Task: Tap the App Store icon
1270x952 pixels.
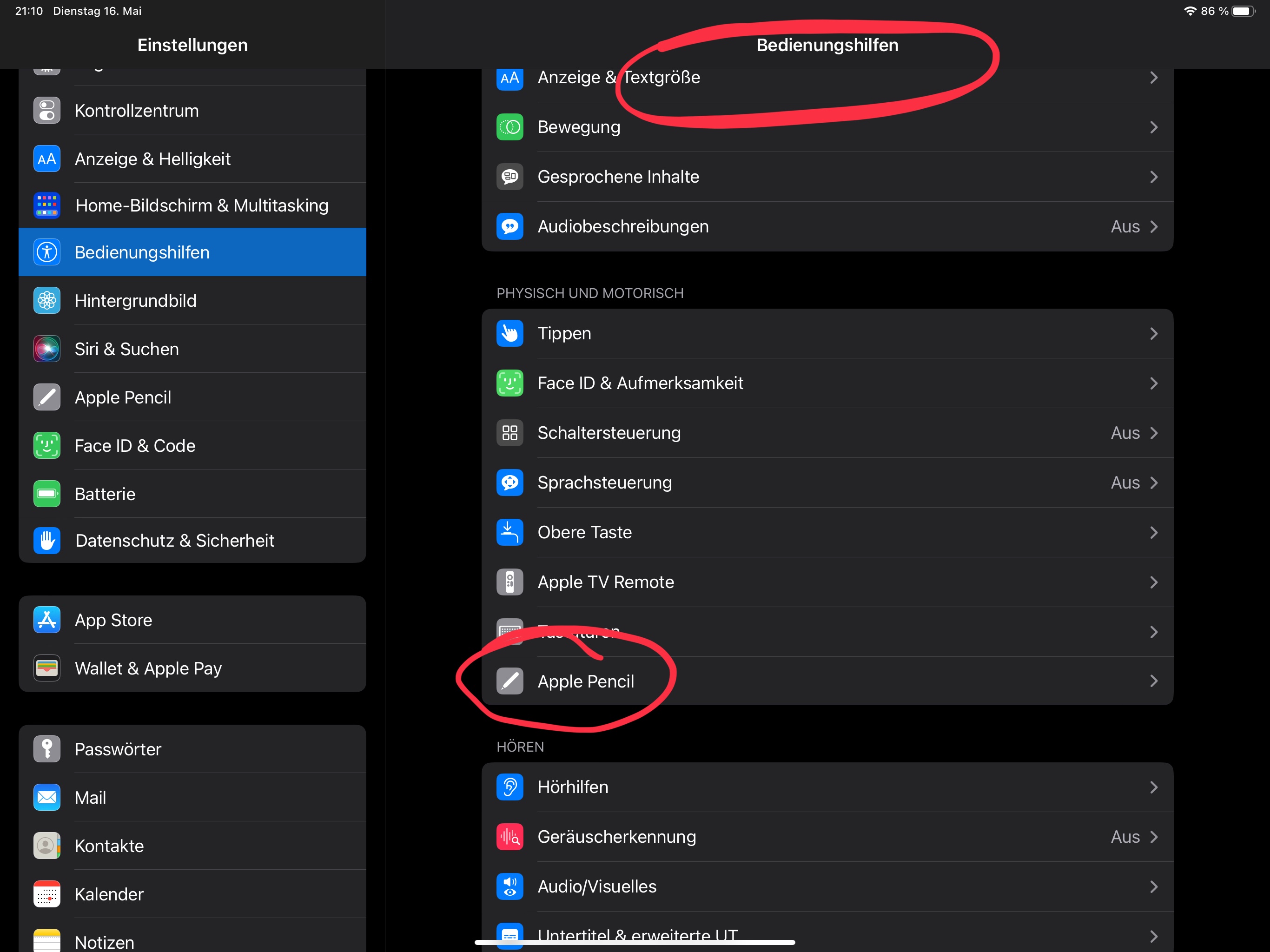Action: coord(46,620)
